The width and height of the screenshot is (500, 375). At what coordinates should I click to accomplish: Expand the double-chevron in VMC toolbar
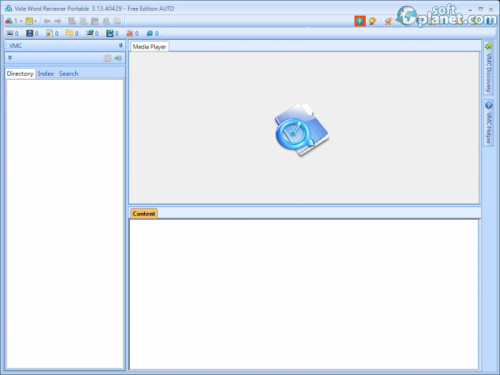pyautogui.click(x=10, y=58)
